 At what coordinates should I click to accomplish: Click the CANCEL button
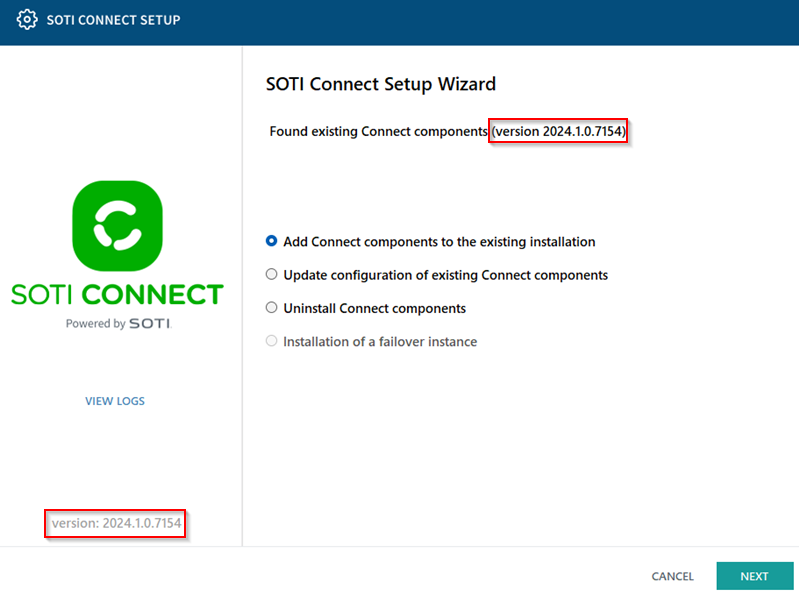(x=673, y=576)
